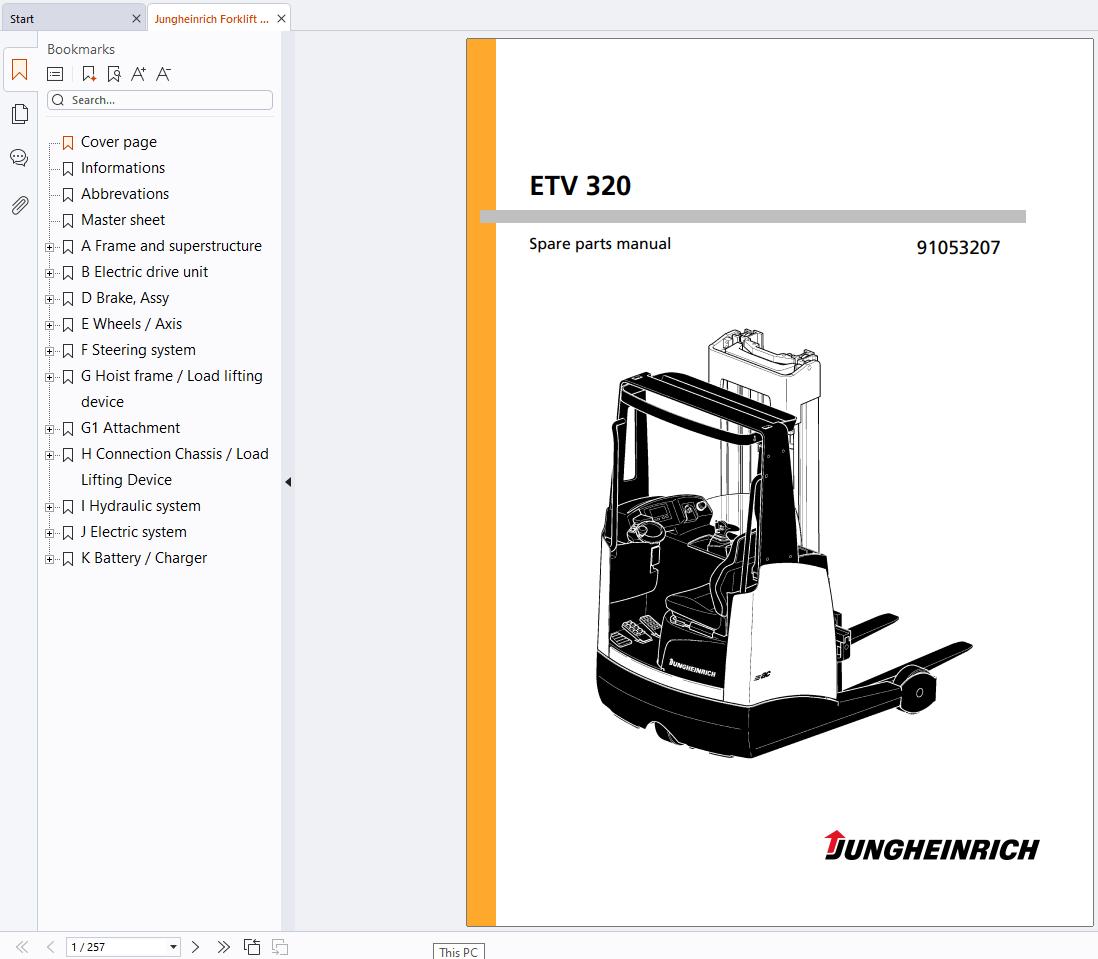Screen dimensions: 1098x959
Task: Select I Hydraulic system bookmark text
Action: click(141, 505)
